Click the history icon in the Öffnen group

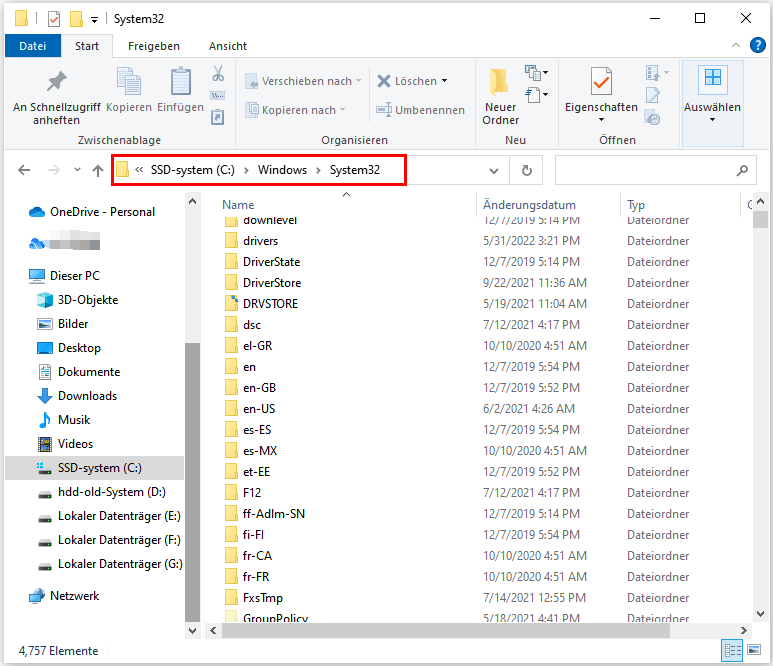pos(653,119)
